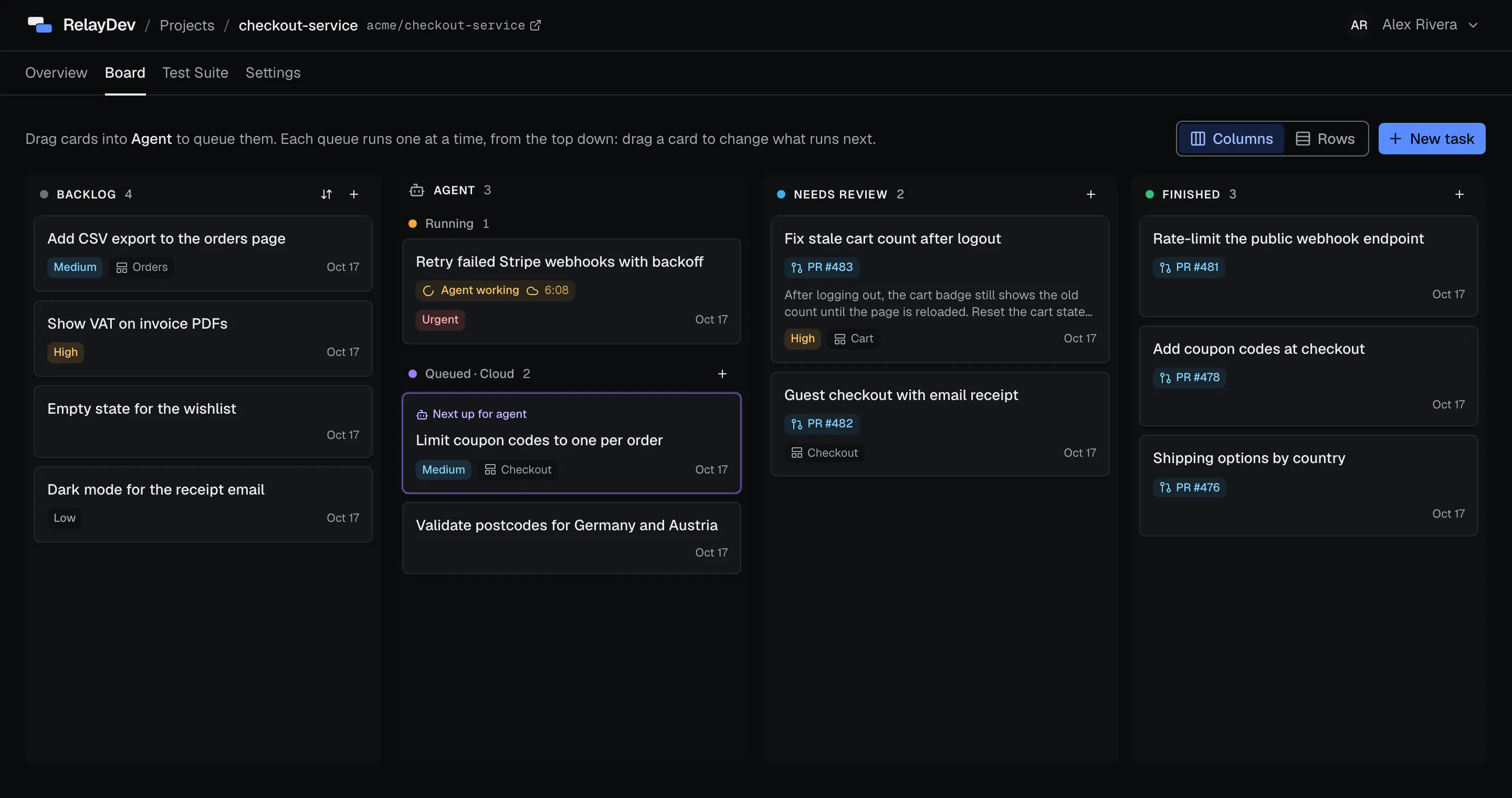The image size is (1512, 798).
Task: Click Checkout tag on Guest checkout card
Action: tap(825, 453)
